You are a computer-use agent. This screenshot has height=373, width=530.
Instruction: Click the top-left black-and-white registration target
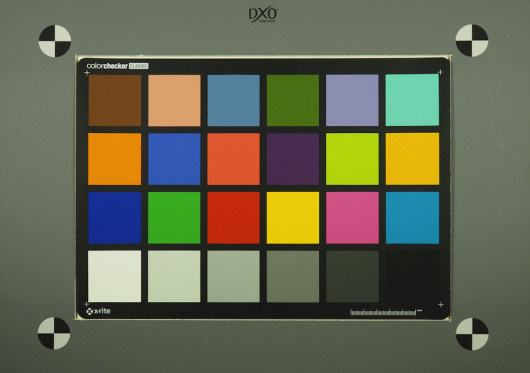(55, 41)
